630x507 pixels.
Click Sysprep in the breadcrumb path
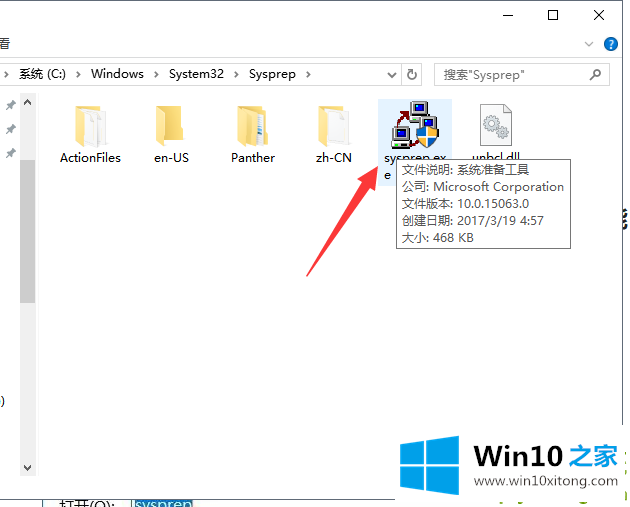click(x=272, y=74)
